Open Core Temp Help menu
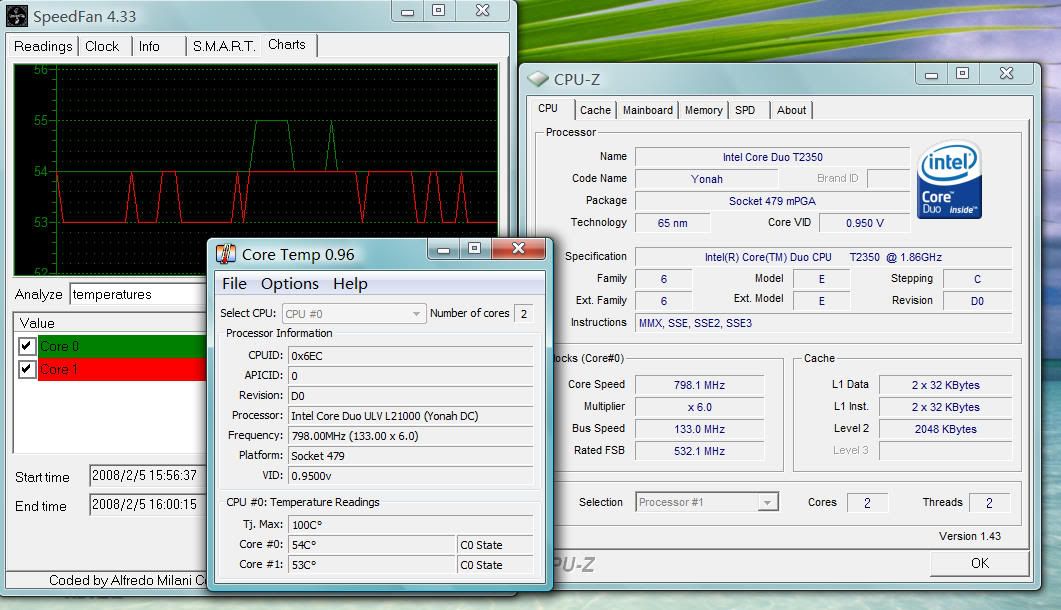 pyautogui.click(x=350, y=284)
